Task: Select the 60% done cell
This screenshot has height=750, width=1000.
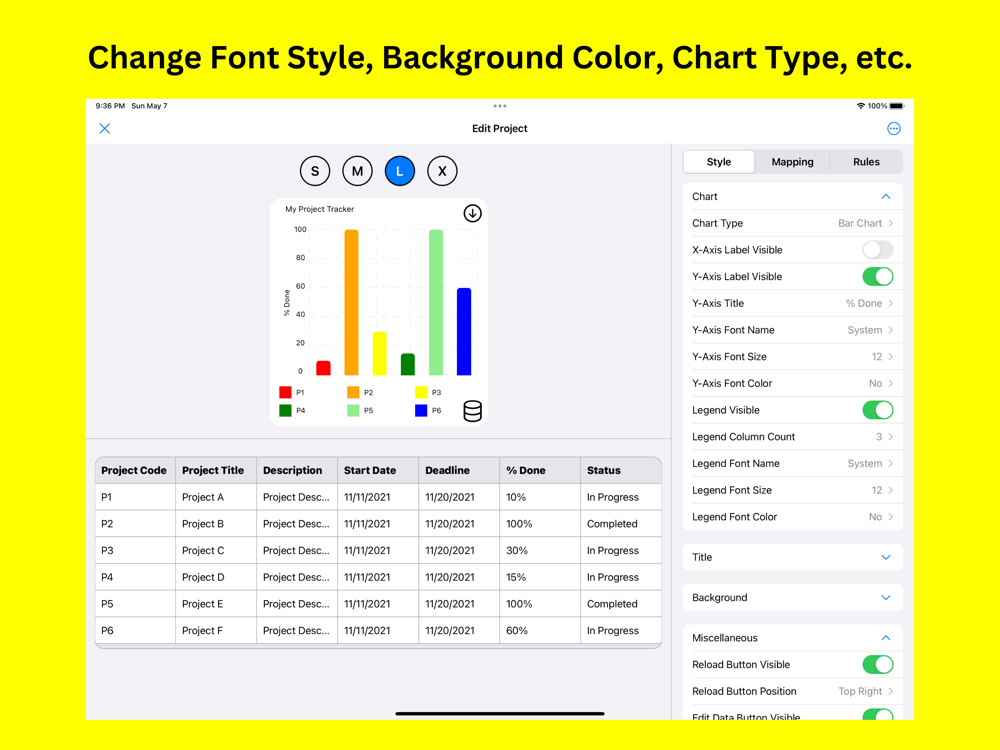Action: [540, 631]
